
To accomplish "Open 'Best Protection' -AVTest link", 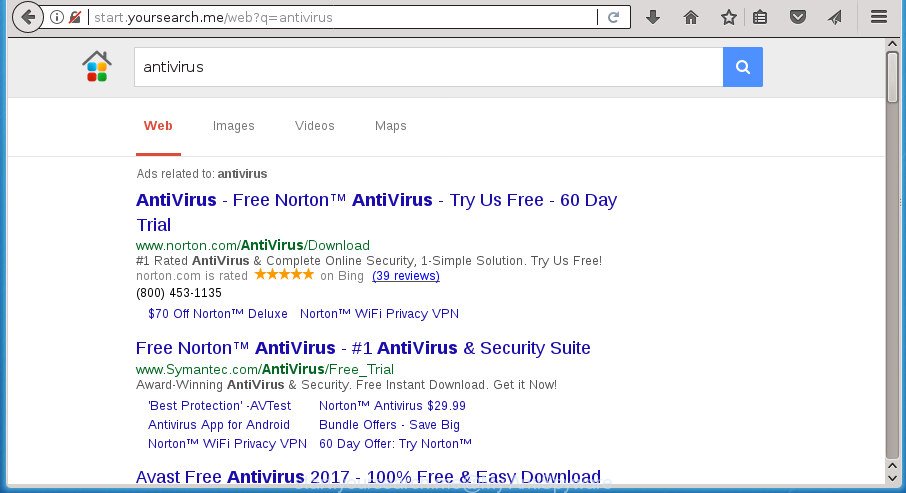I will coord(220,406).
